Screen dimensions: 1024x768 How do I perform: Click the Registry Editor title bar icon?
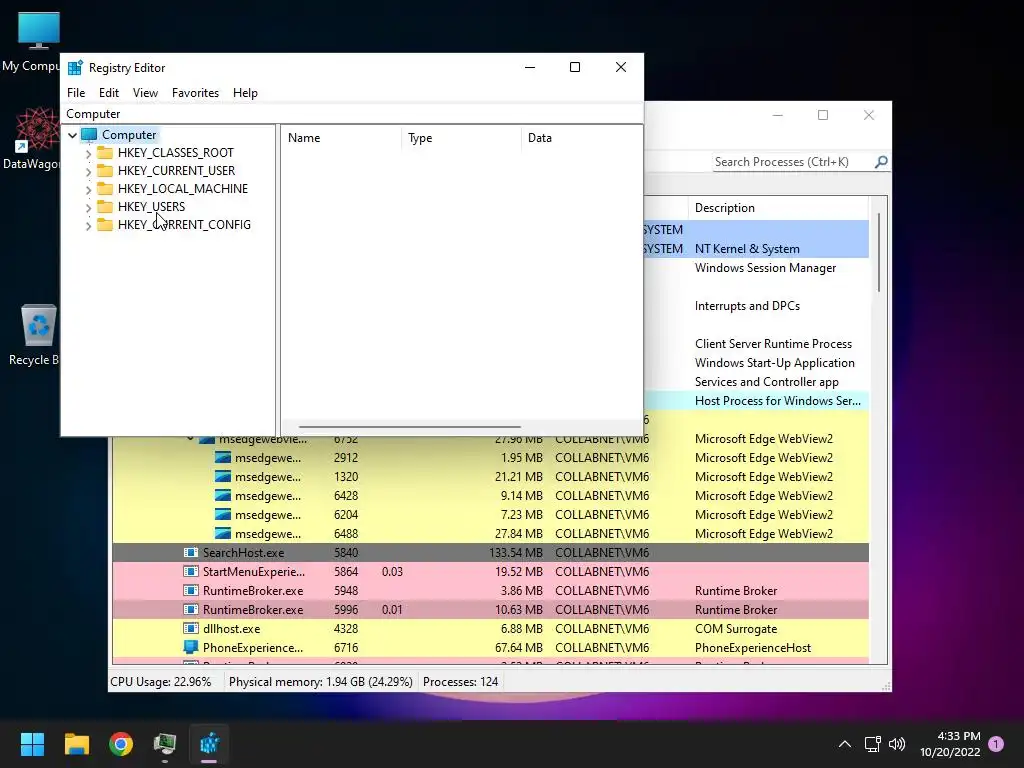click(76, 67)
